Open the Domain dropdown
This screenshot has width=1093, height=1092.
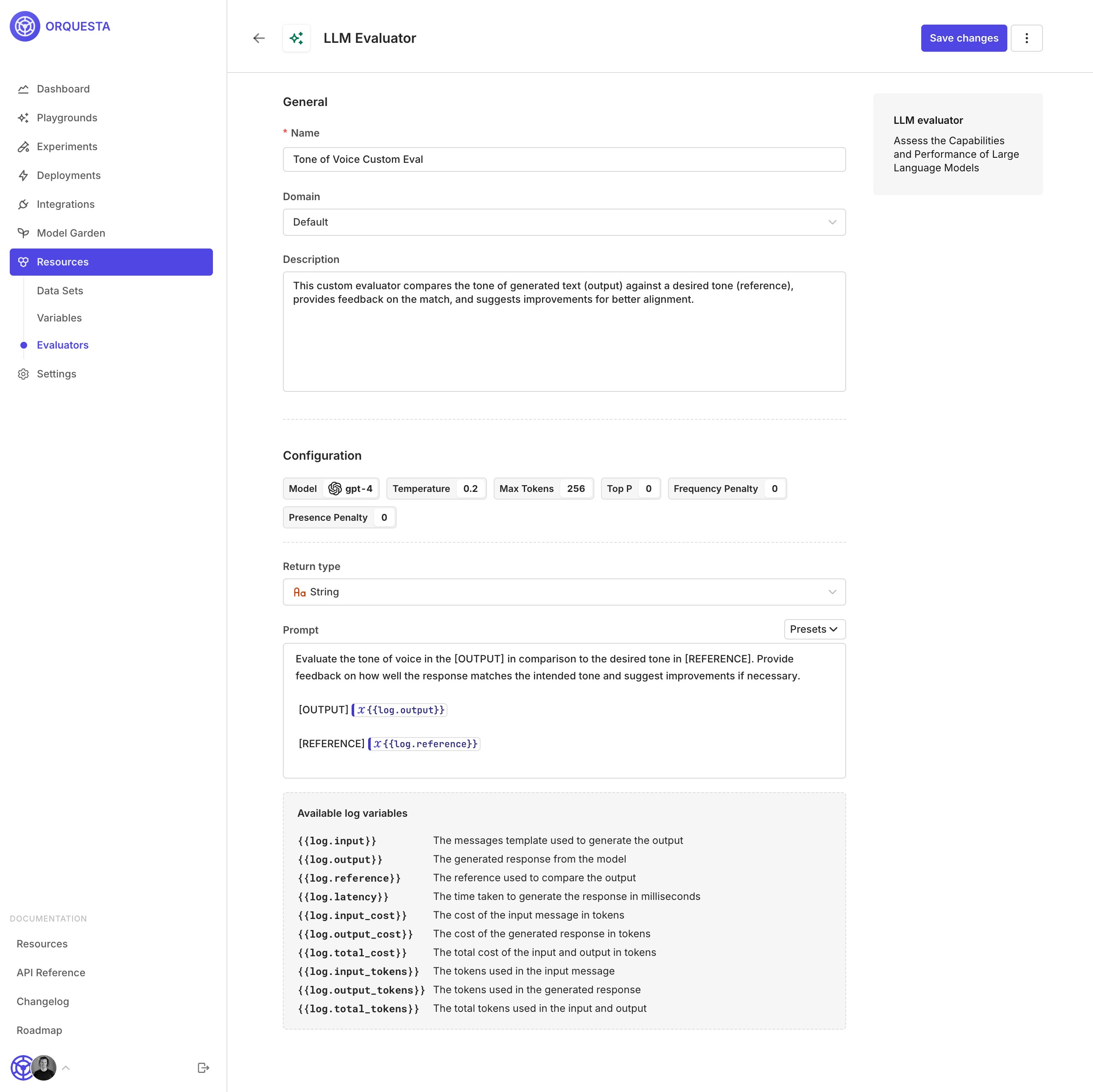(564, 222)
